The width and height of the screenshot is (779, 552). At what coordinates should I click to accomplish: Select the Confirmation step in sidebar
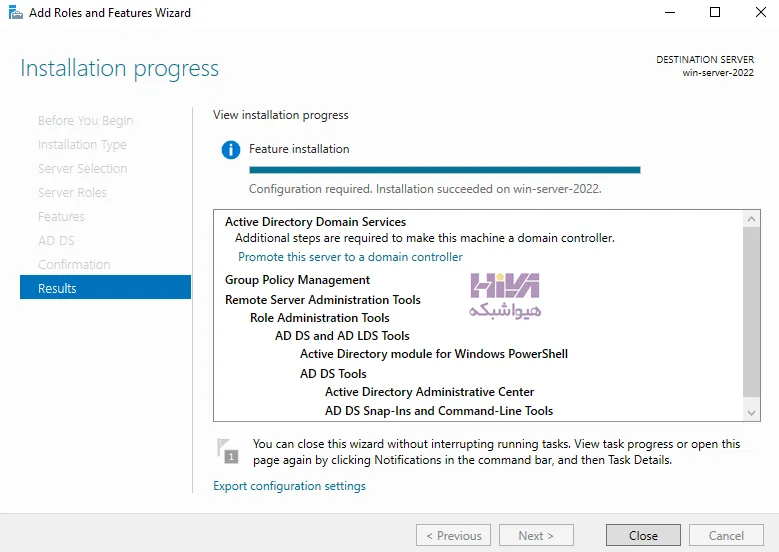(74, 264)
